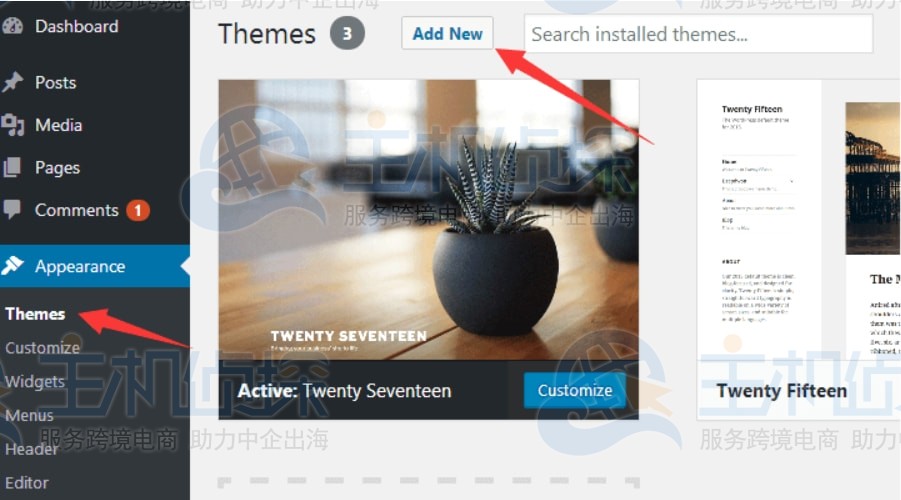Focus the Search installed themes field
The width and height of the screenshot is (901, 500).
[698, 34]
